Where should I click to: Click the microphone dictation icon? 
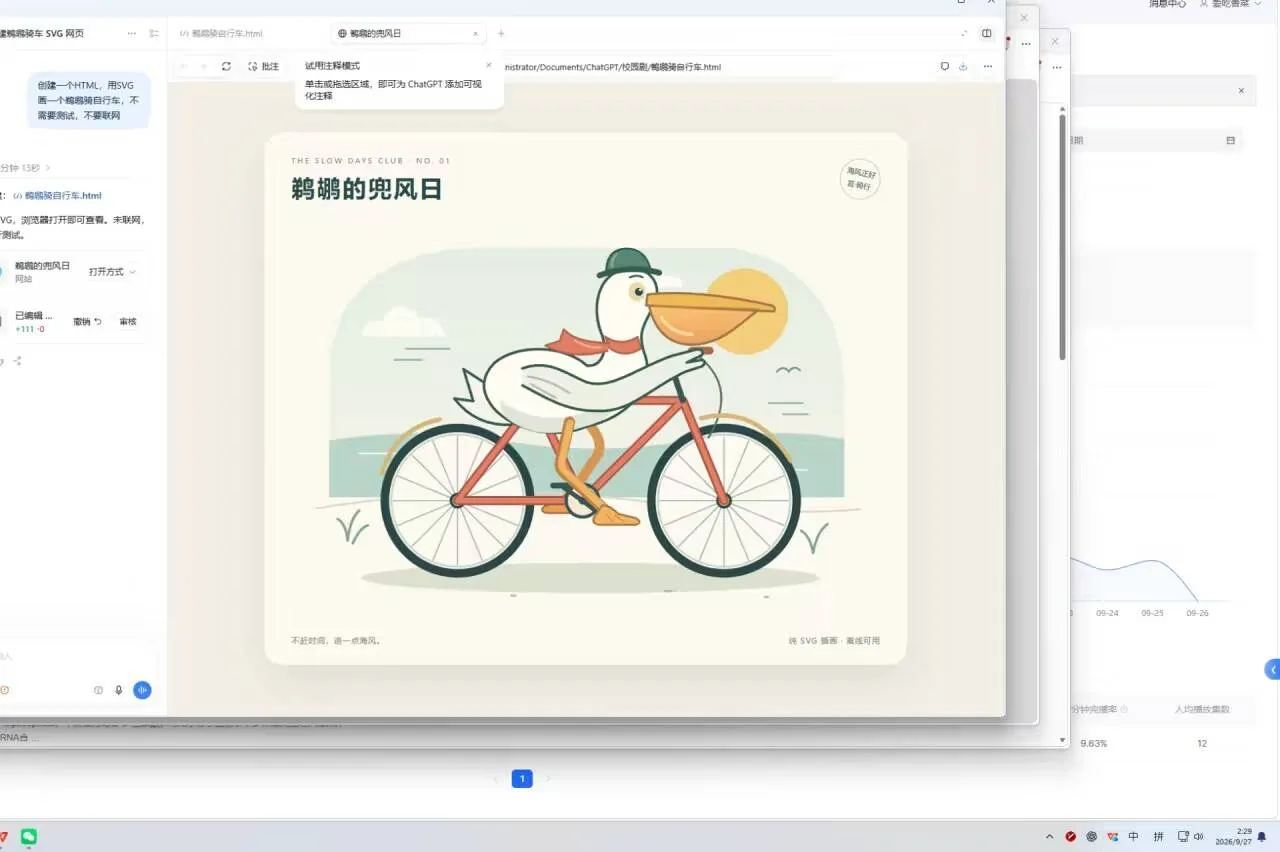(x=119, y=689)
